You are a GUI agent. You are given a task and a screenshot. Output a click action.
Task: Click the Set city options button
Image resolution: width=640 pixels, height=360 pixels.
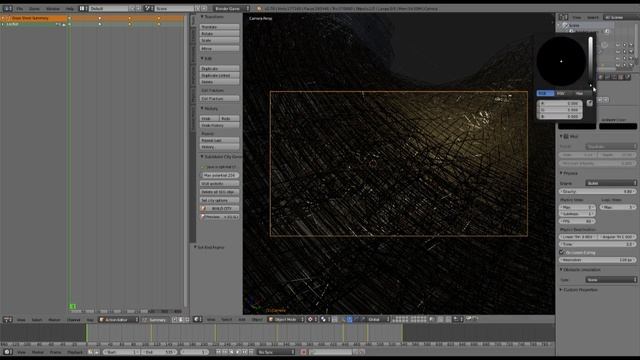click(x=220, y=200)
